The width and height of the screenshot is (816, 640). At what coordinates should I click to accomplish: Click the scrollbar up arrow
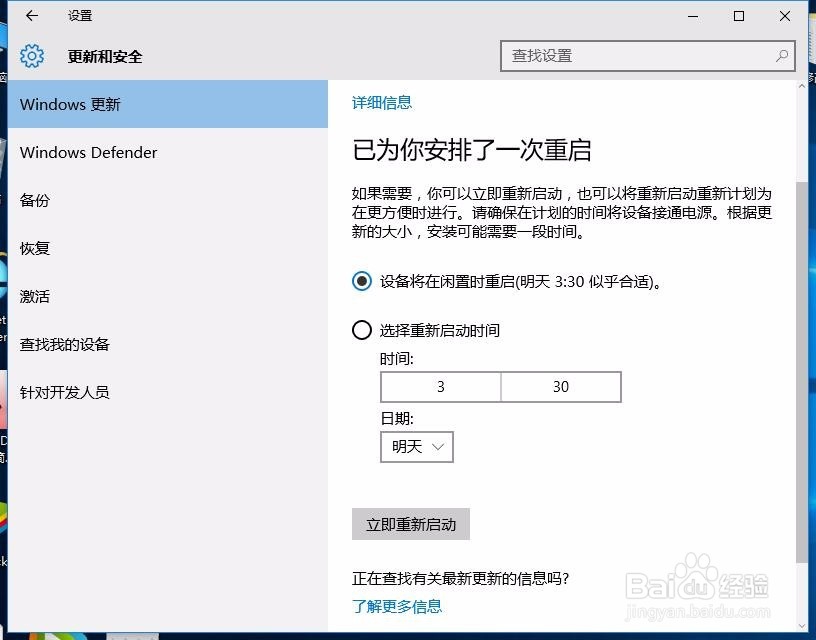pyautogui.click(x=802, y=86)
